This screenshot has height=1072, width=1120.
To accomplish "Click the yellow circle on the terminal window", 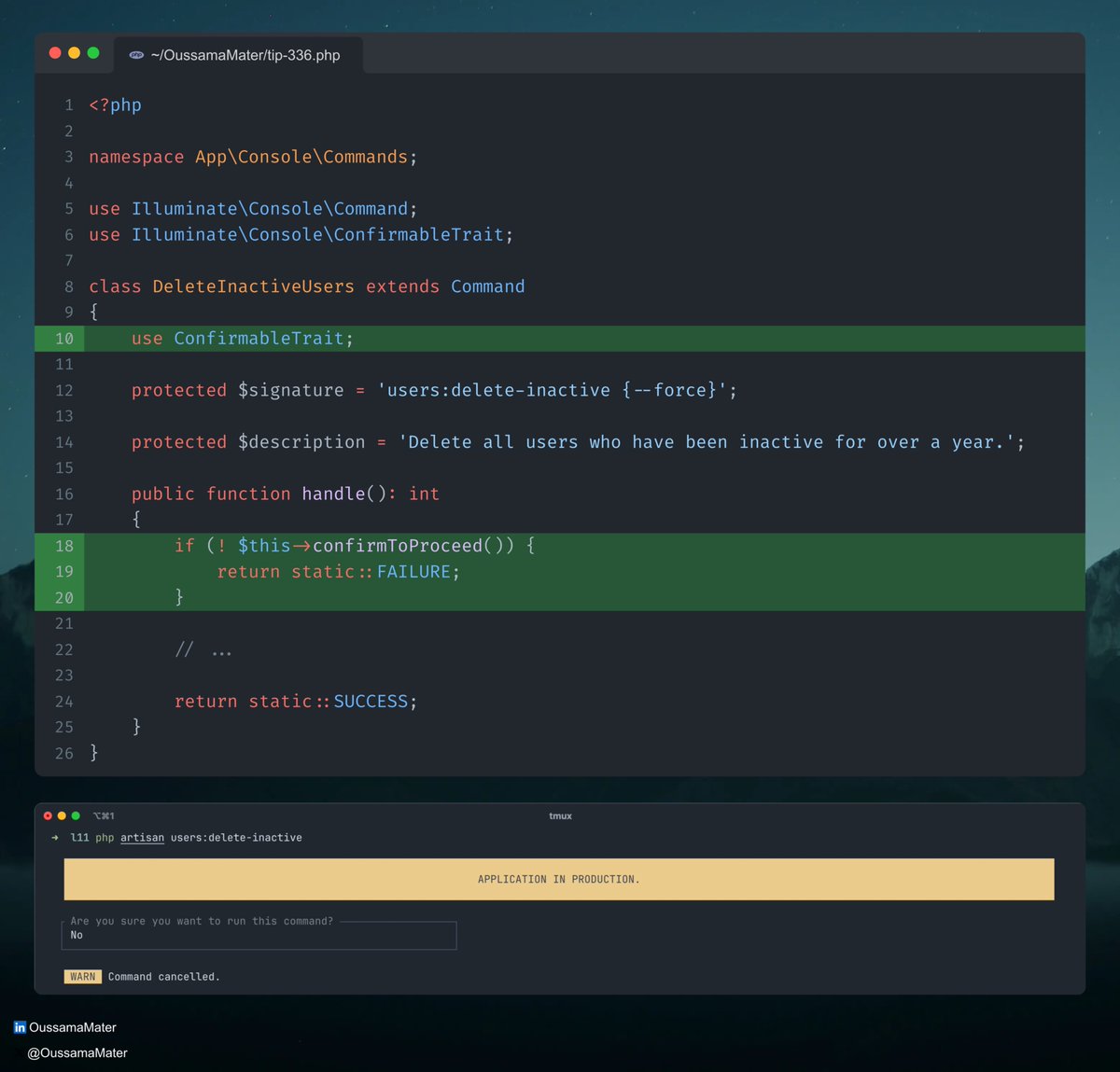I will (x=61, y=814).
